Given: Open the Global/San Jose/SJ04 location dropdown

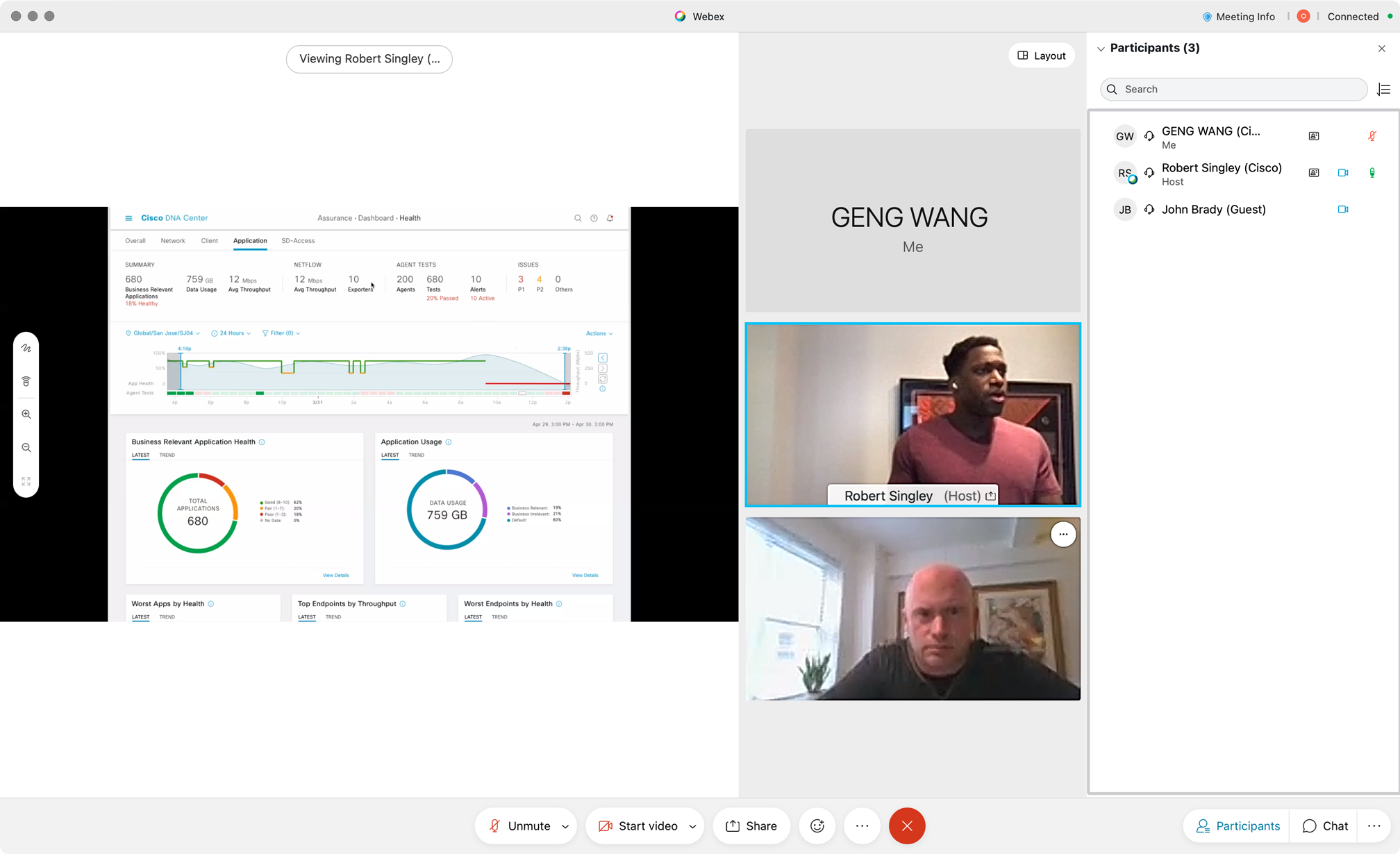Looking at the screenshot, I should click(x=162, y=333).
